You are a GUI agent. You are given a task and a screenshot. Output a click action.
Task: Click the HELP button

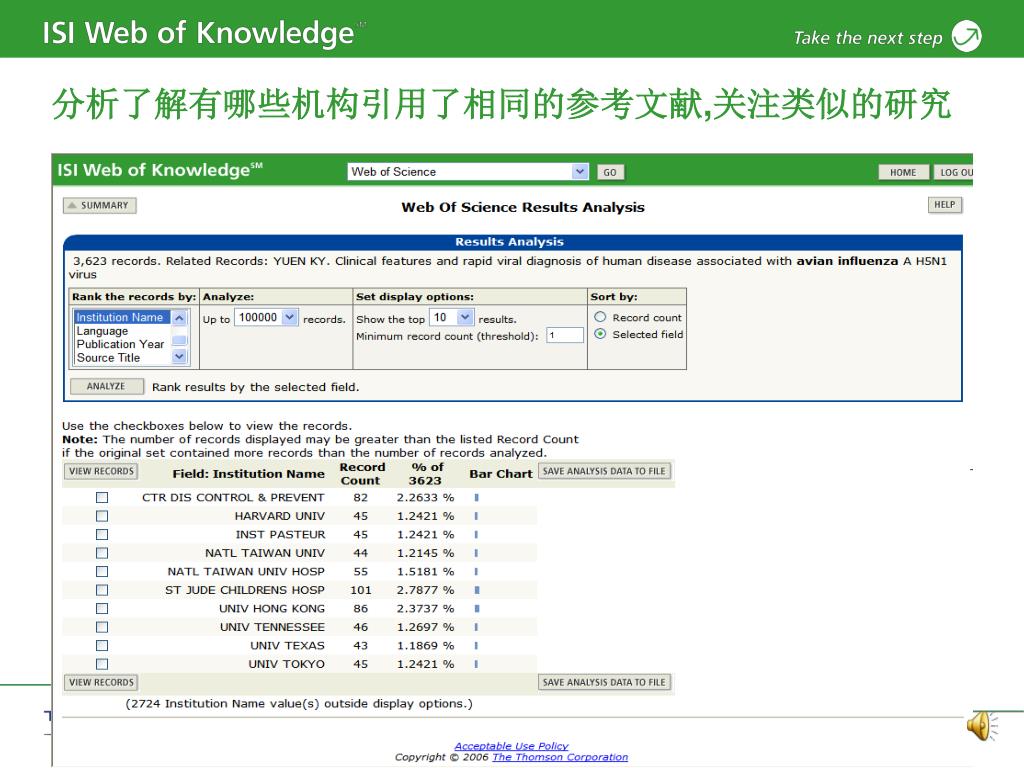(x=944, y=205)
